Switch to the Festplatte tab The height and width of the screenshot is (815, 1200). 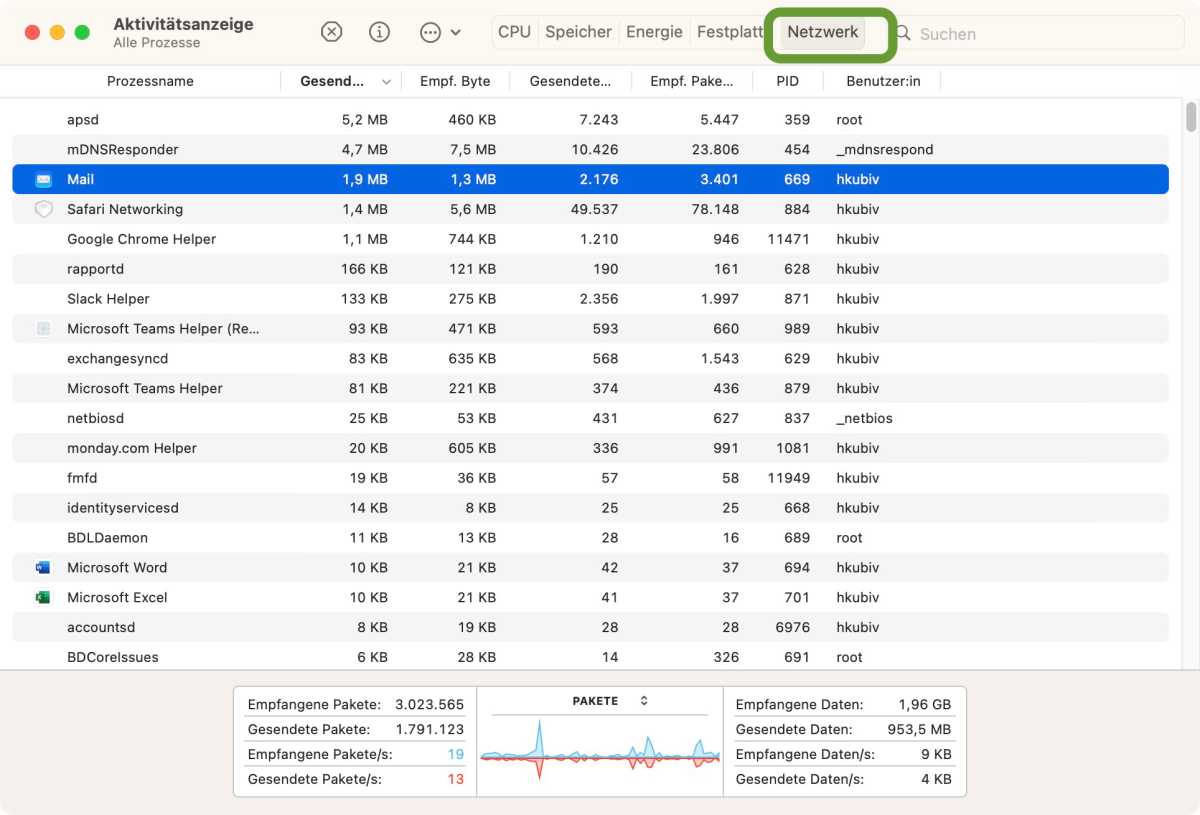[730, 32]
